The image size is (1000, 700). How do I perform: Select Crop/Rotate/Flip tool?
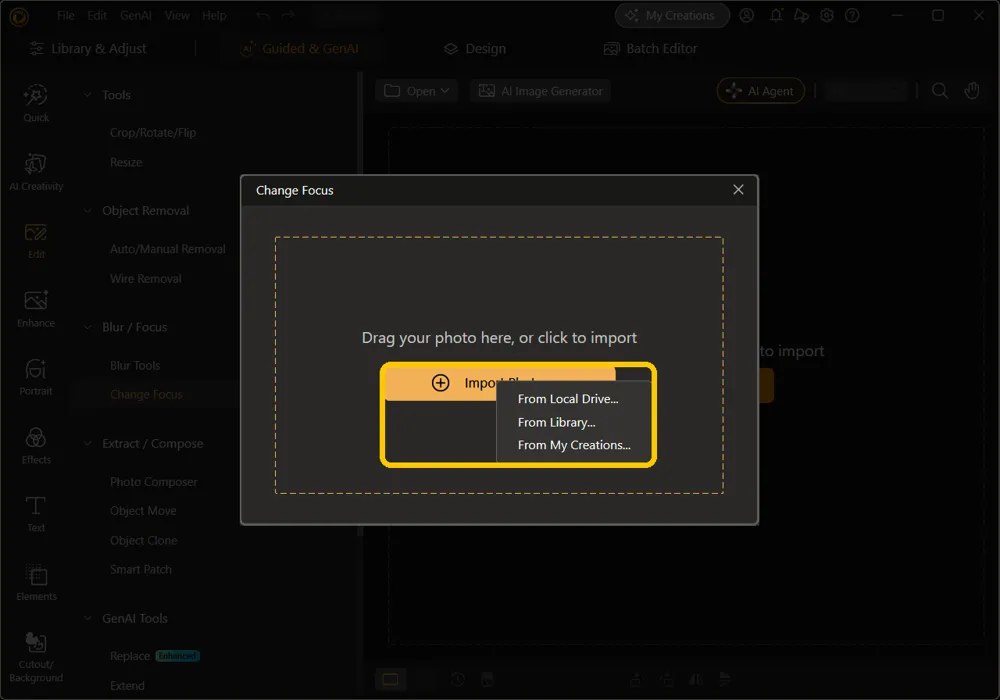pos(152,133)
